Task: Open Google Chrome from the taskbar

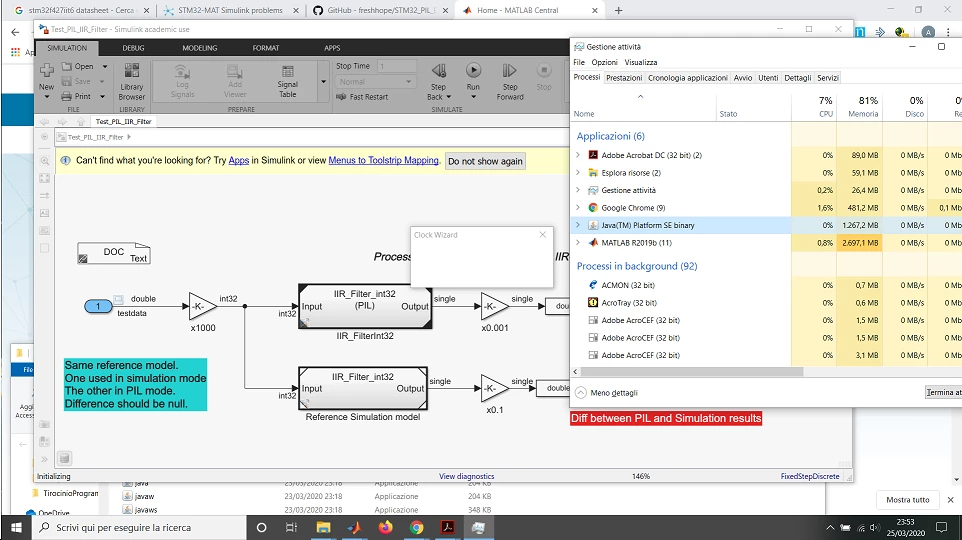Action: [x=417, y=527]
